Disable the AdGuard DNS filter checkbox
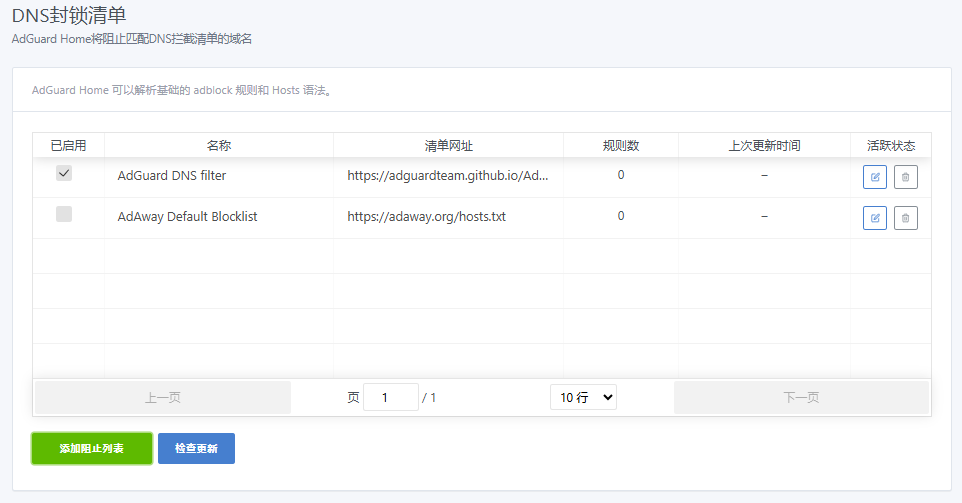 [64, 173]
